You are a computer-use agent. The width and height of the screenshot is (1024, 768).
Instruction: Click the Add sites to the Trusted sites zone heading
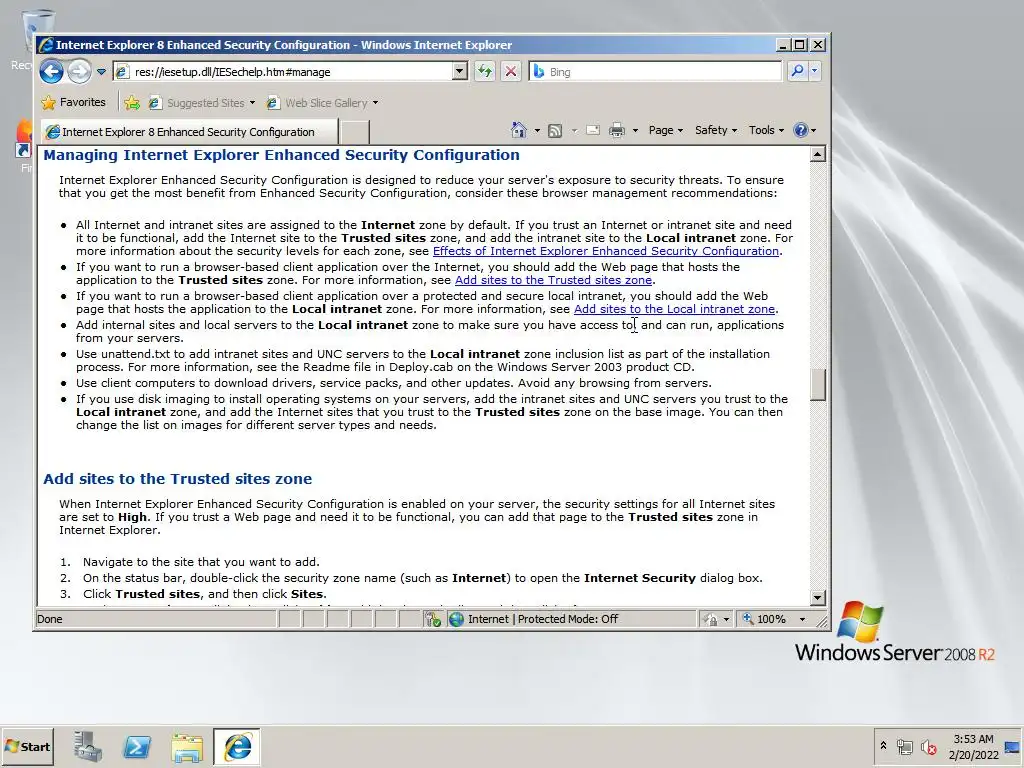click(x=178, y=479)
